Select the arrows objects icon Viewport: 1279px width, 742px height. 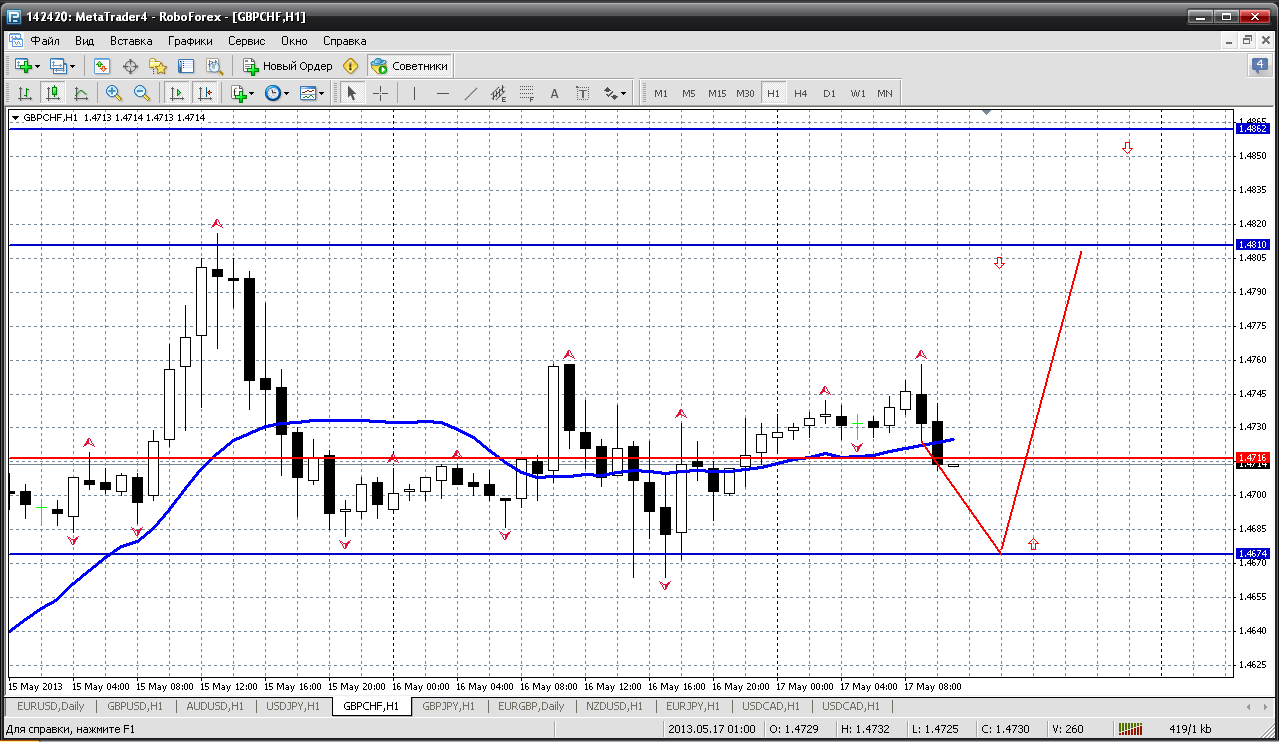[611, 93]
